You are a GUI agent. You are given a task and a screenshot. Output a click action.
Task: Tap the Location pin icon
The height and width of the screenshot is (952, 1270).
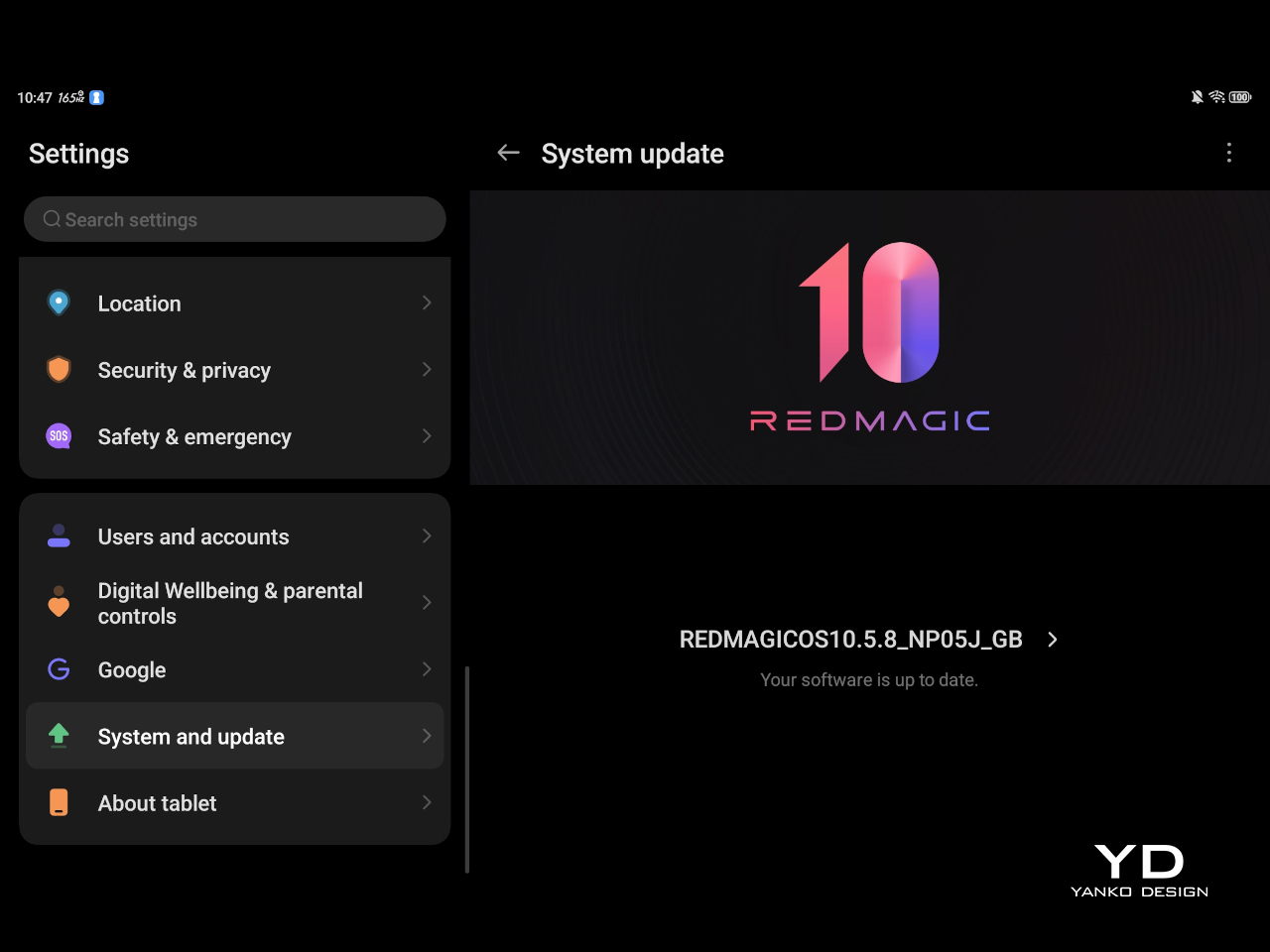(59, 302)
